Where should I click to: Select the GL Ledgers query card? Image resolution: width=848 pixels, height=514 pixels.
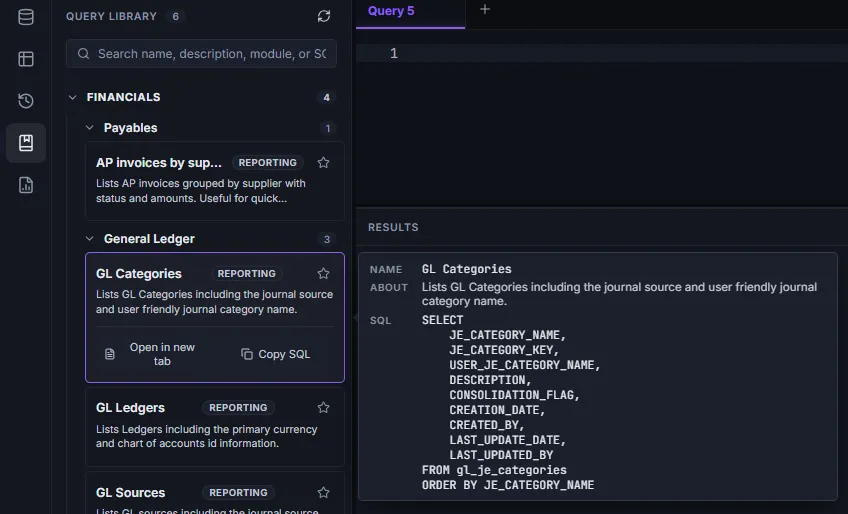click(x=215, y=427)
